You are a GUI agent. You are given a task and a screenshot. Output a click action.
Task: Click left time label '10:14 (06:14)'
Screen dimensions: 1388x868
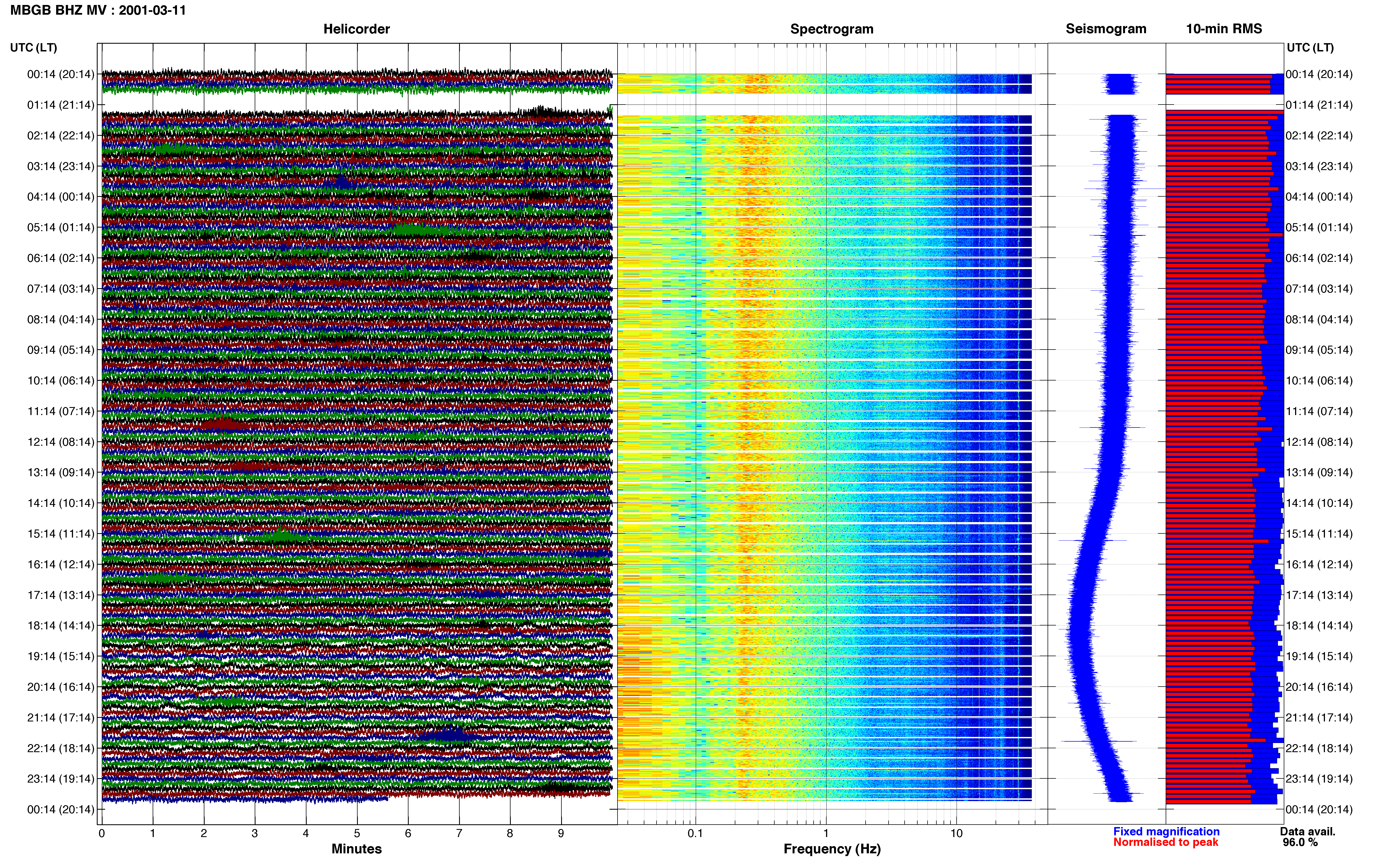(x=61, y=380)
